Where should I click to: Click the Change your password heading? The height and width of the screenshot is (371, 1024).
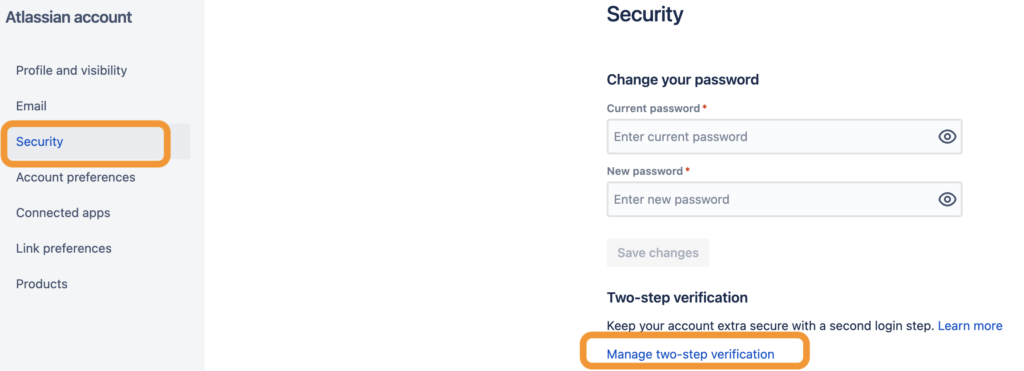coord(682,80)
